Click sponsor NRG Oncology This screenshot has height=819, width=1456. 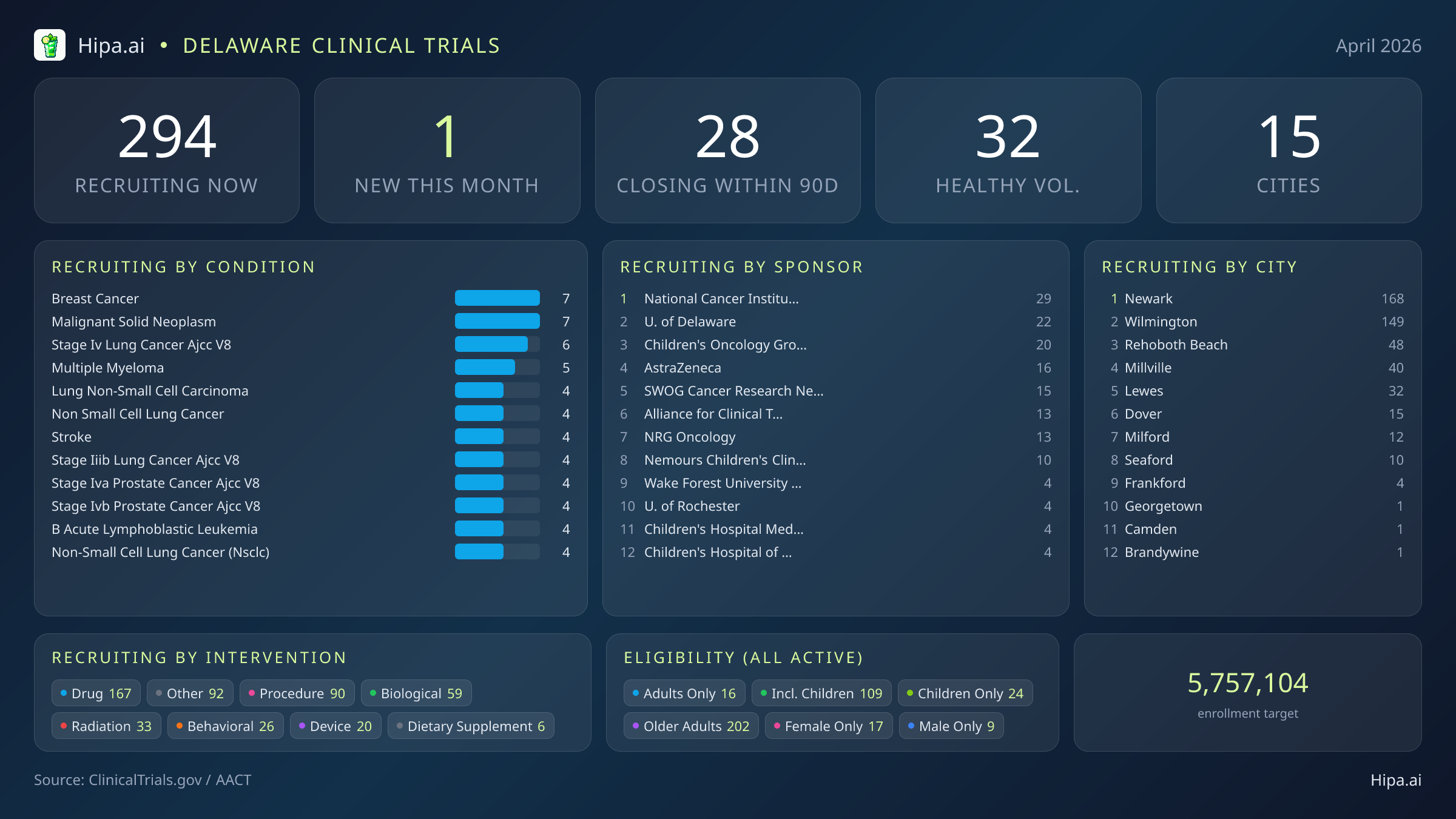[835, 437]
